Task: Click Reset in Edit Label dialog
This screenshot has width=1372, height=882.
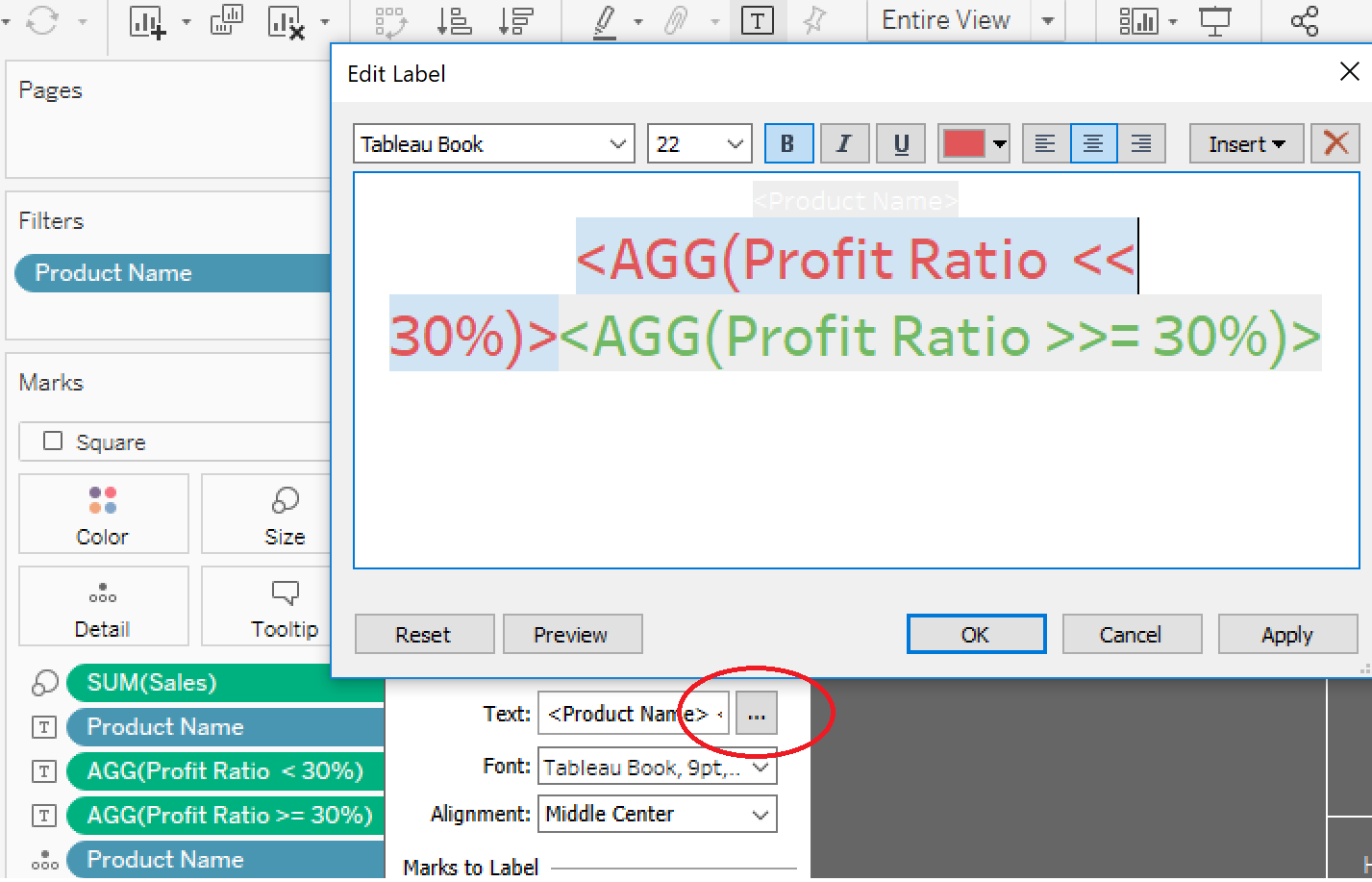Action: click(424, 635)
